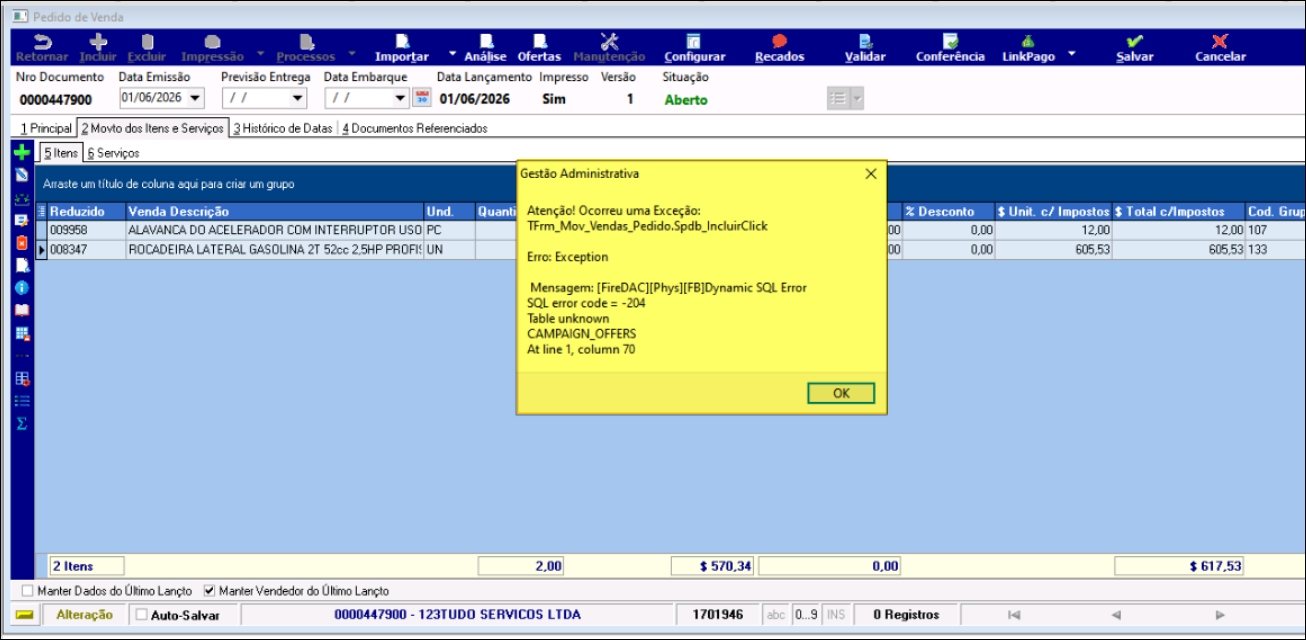Open the Importar dropdown arrow
The image size is (1306, 640).
click(452, 52)
